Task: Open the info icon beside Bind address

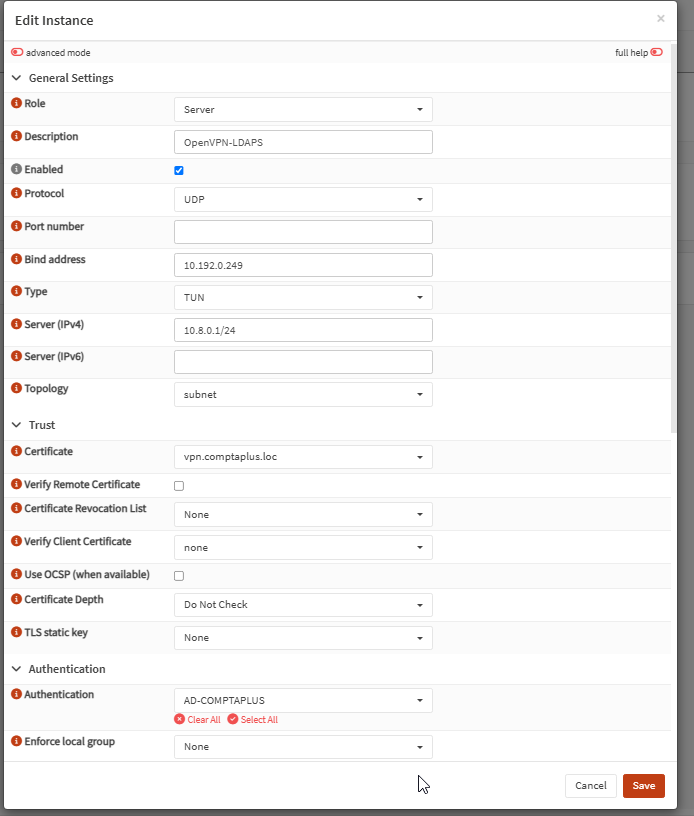Action: coord(17,259)
